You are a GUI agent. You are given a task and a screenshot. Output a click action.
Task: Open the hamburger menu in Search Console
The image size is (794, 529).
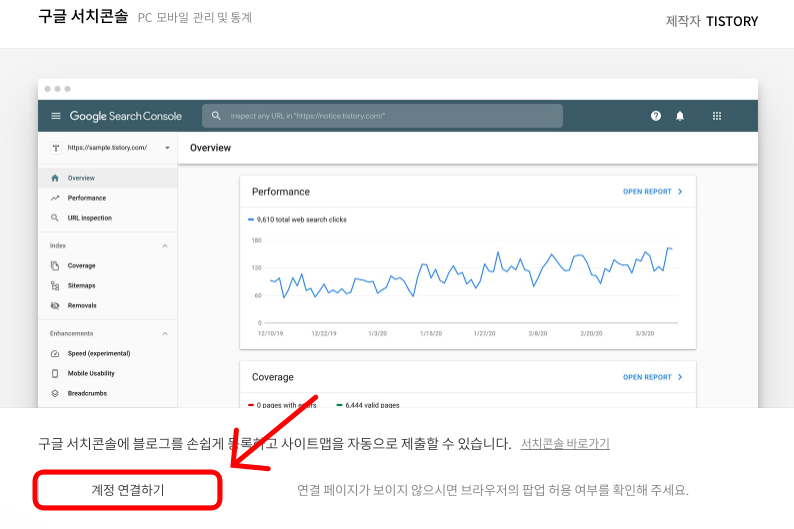tap(56, 116)
